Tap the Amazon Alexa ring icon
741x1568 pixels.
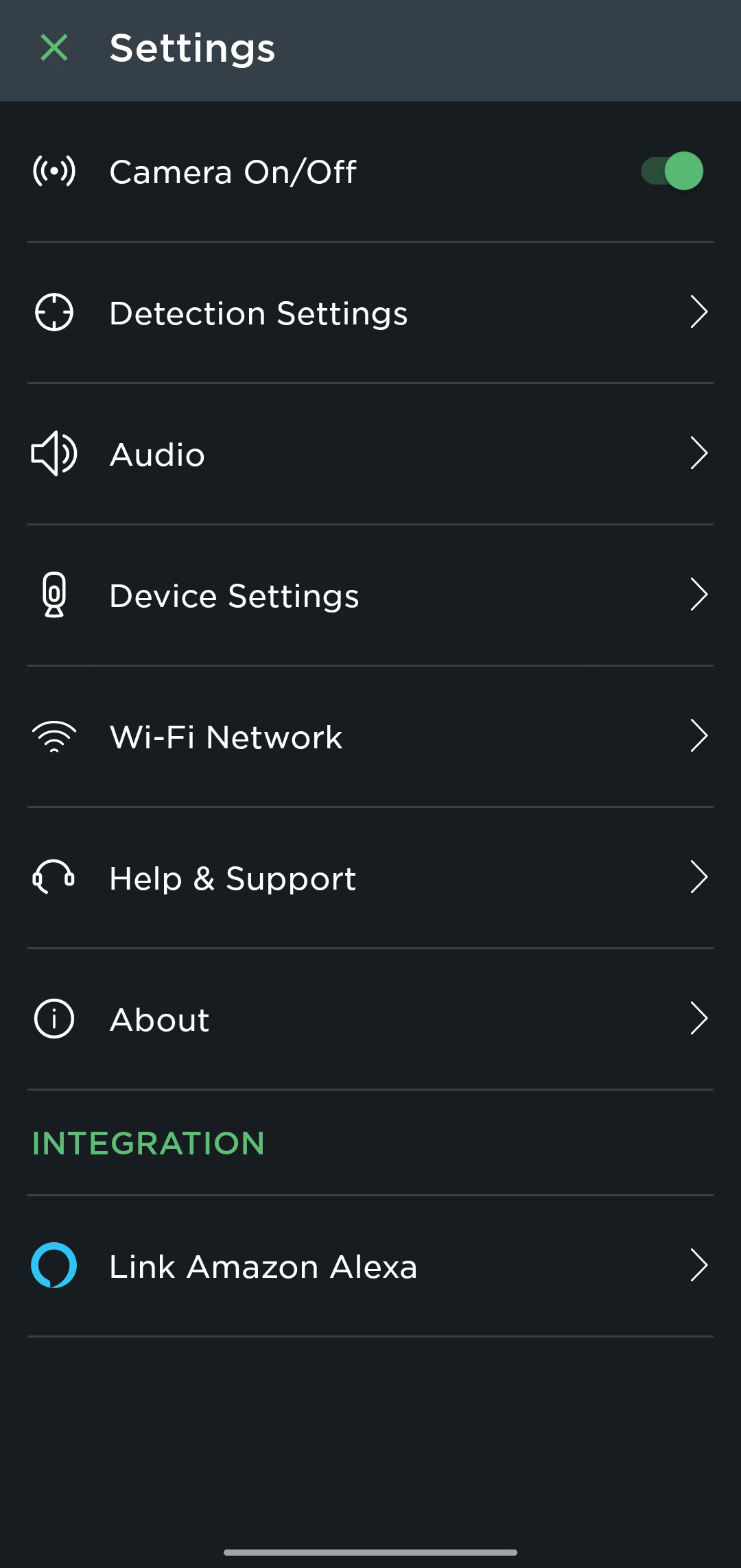[54, 1265]
